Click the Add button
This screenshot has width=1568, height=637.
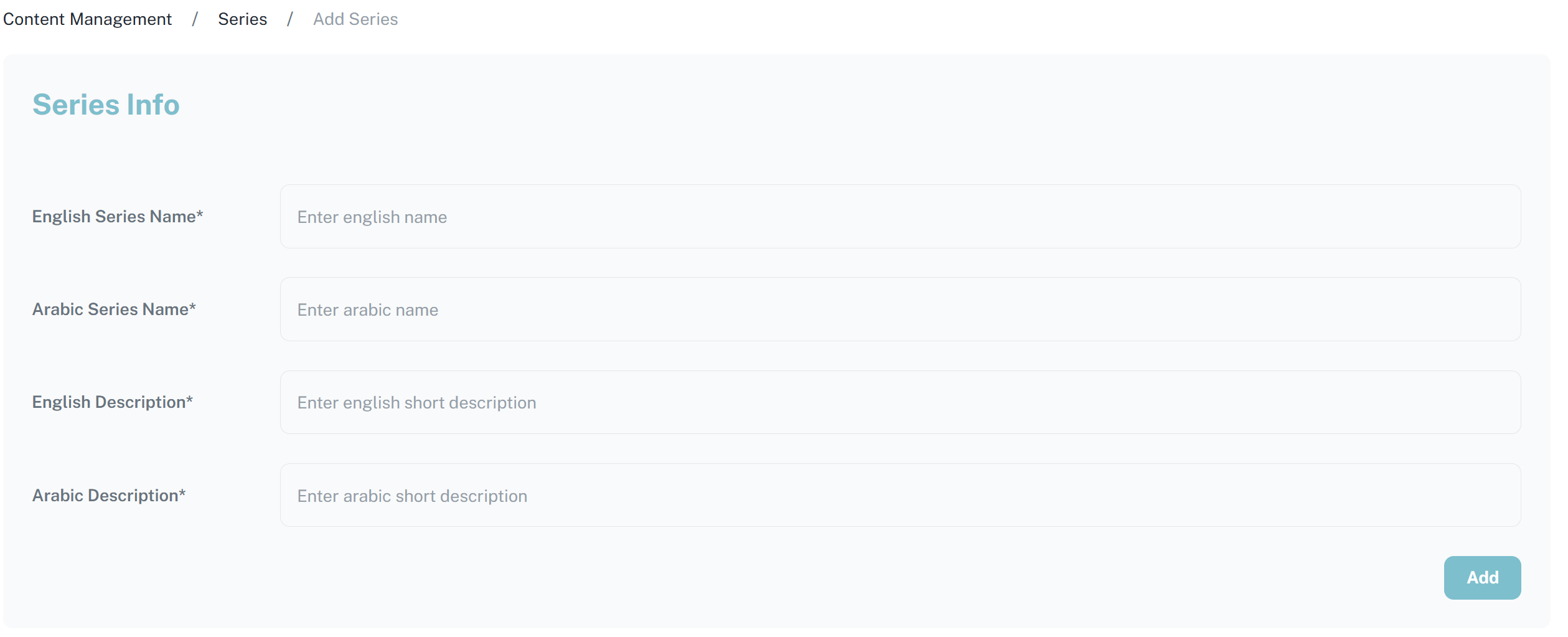click(x=1481, y=577)
